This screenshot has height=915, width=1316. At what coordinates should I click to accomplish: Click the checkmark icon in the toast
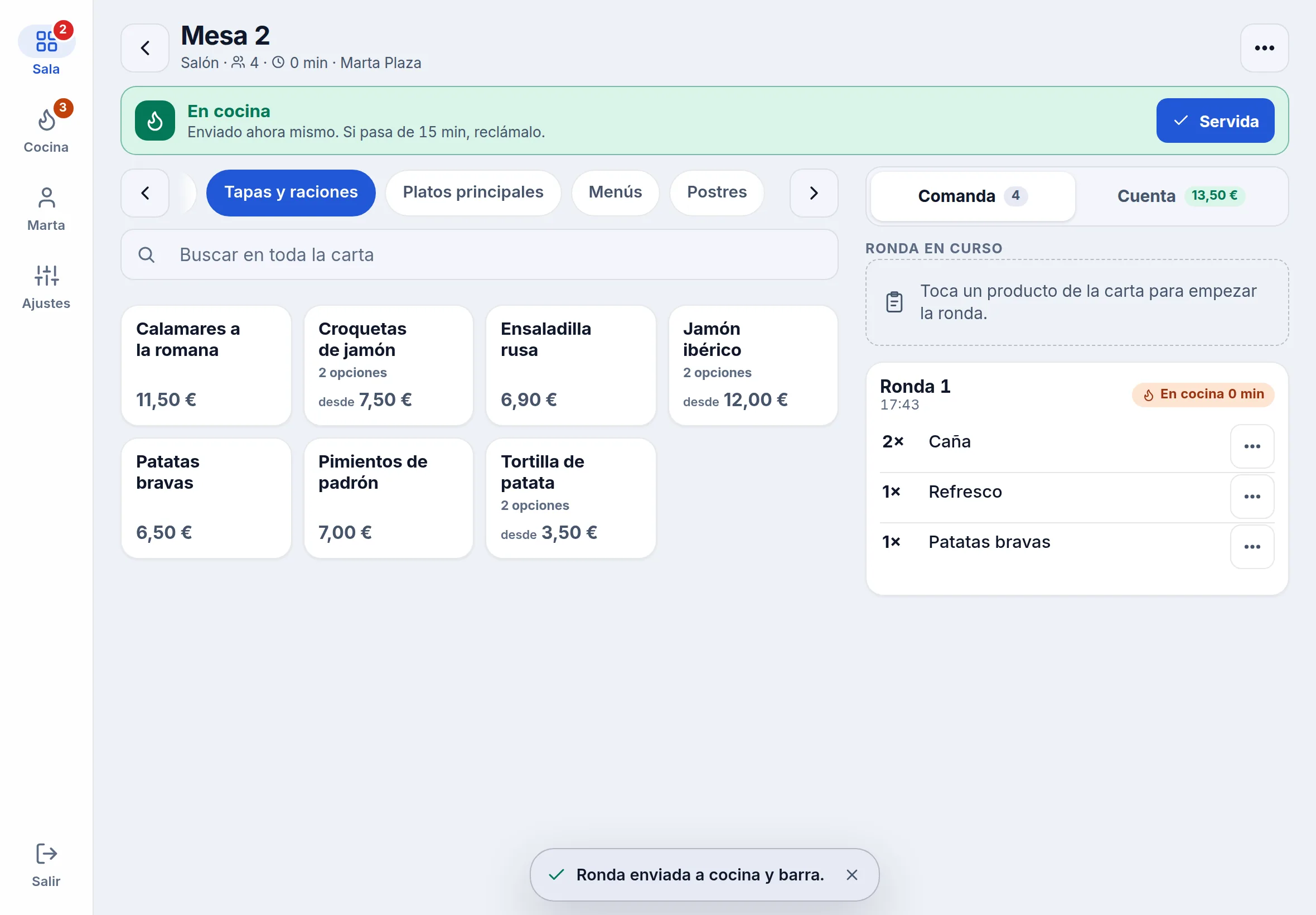click(557, 874)
